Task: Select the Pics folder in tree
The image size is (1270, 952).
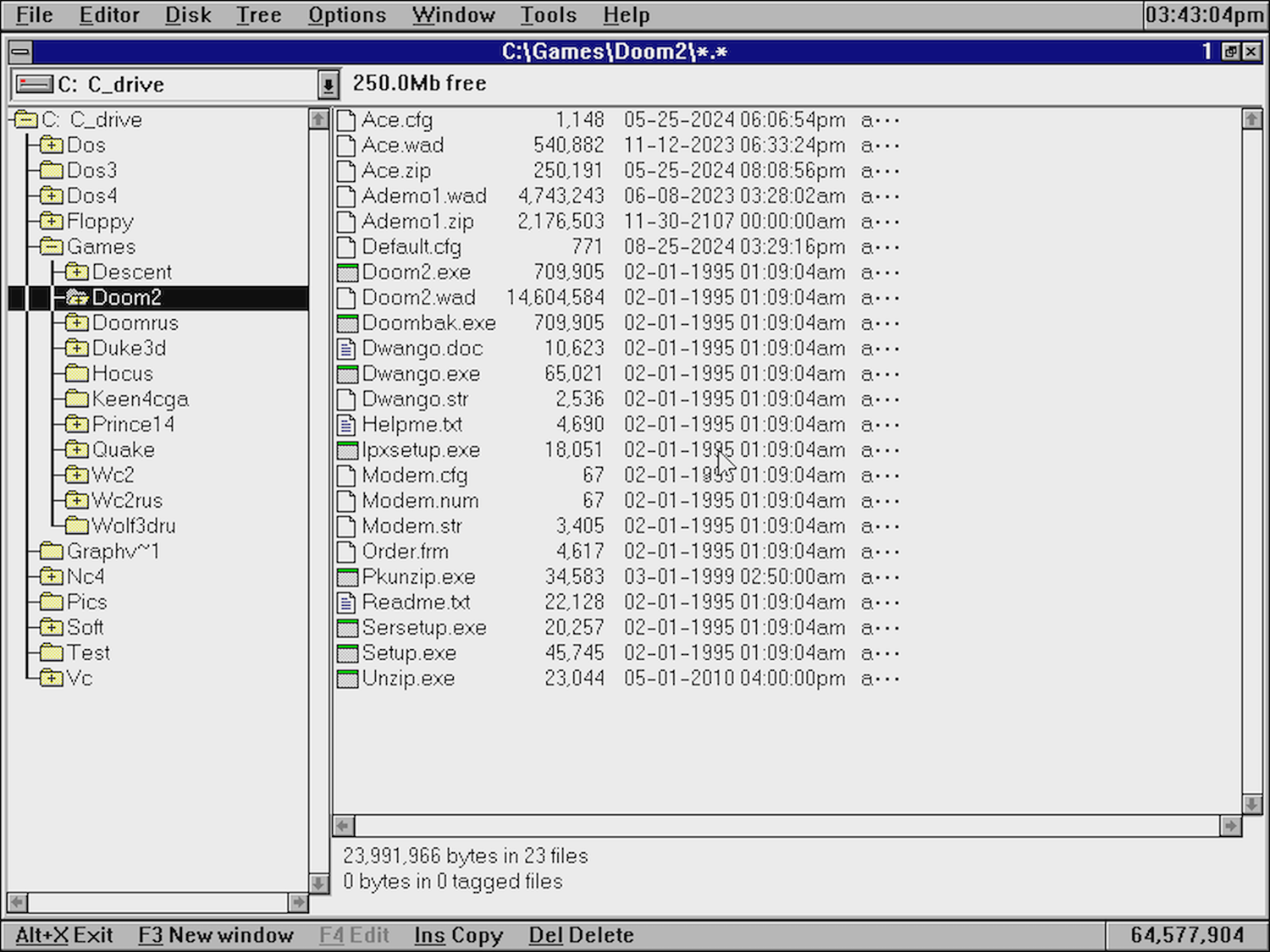Action: (x=86, y=603)
